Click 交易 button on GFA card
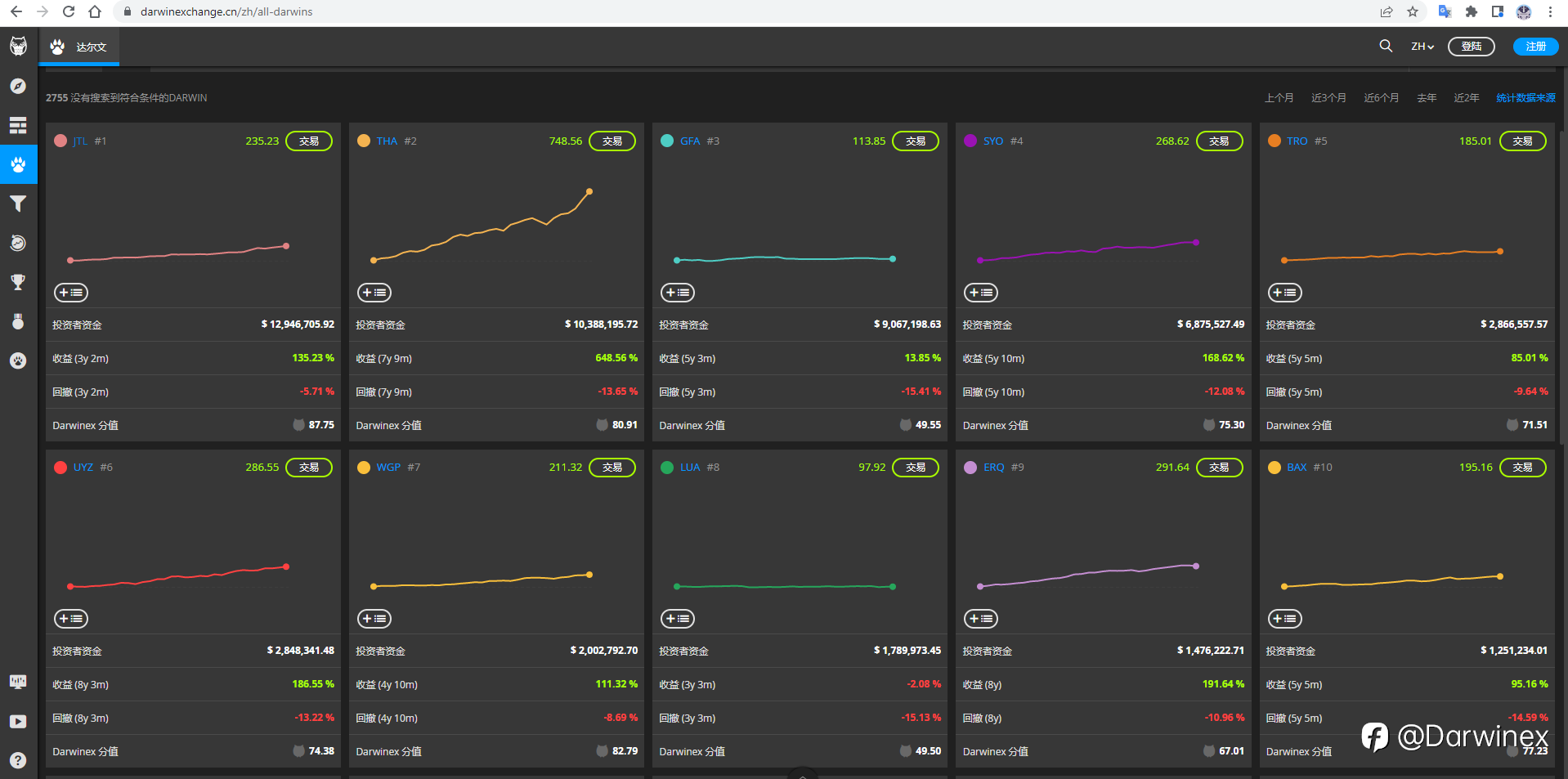Image resolution: width=1568 pixels, height=779 pixels. tap(916, 141)
